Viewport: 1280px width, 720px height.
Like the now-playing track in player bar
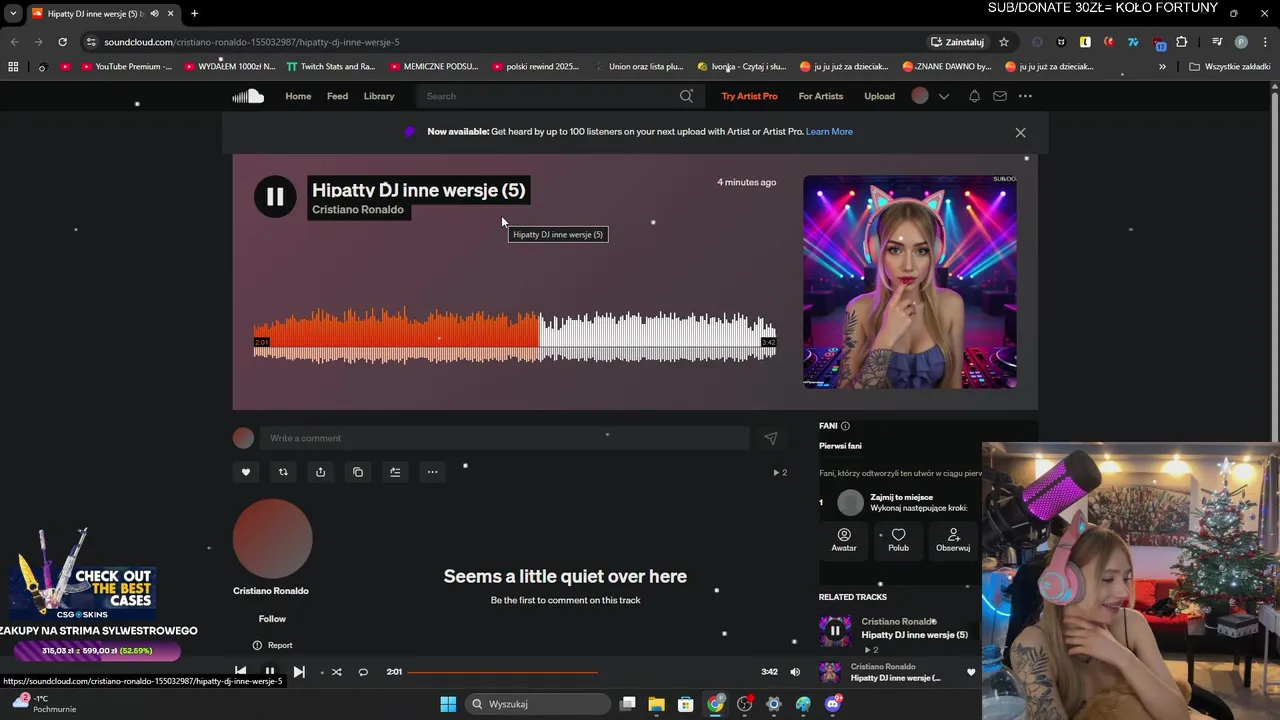click(971, 672)
